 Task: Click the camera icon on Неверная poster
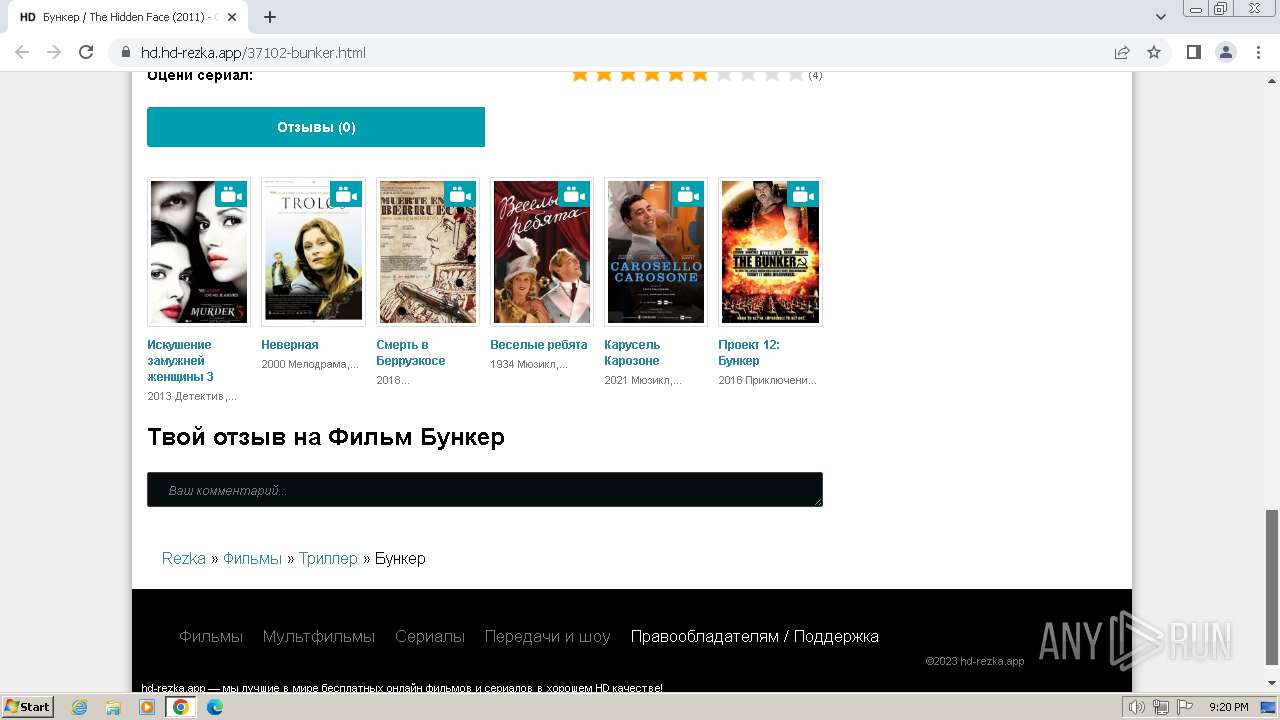[346, 194]
